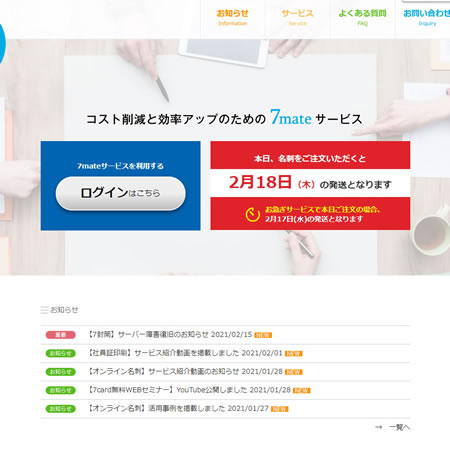The image size is (450, 450).
Task: Open the 【オンライン名刺】活用事例 notice
Action: coord(178,408)
